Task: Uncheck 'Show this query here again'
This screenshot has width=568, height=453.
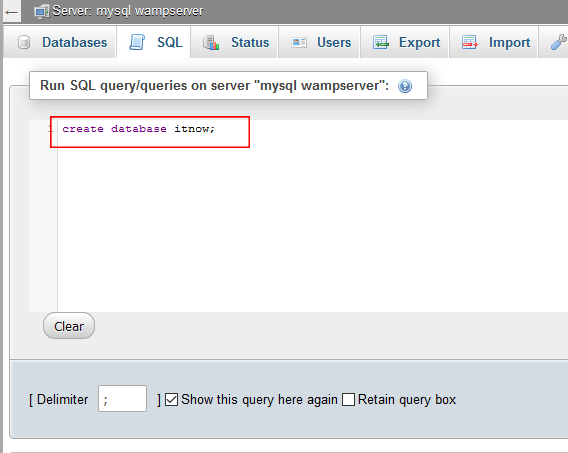Action: [x=171, y=399]
